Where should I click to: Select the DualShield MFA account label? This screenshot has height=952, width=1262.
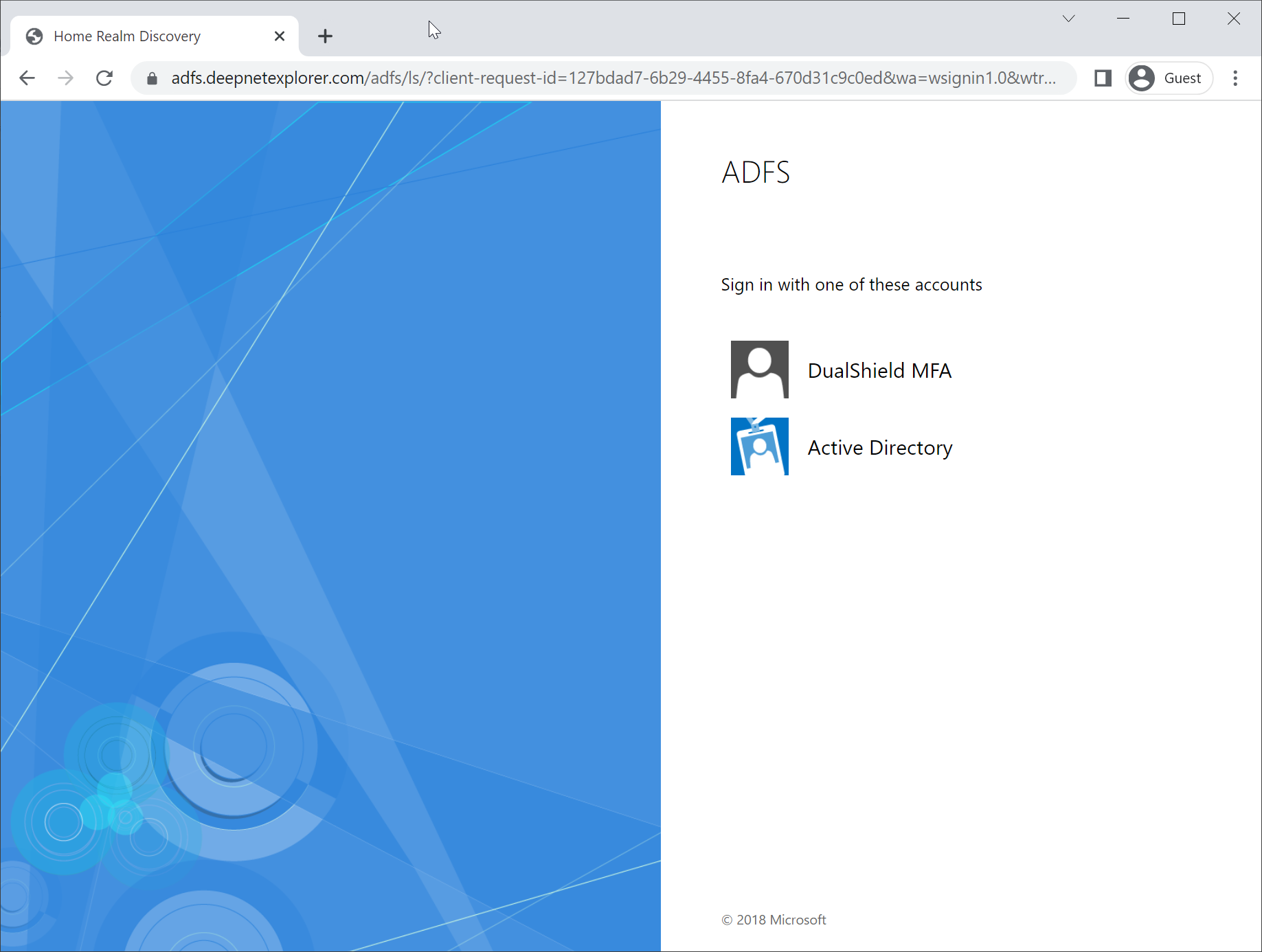(x=879, y=371)
